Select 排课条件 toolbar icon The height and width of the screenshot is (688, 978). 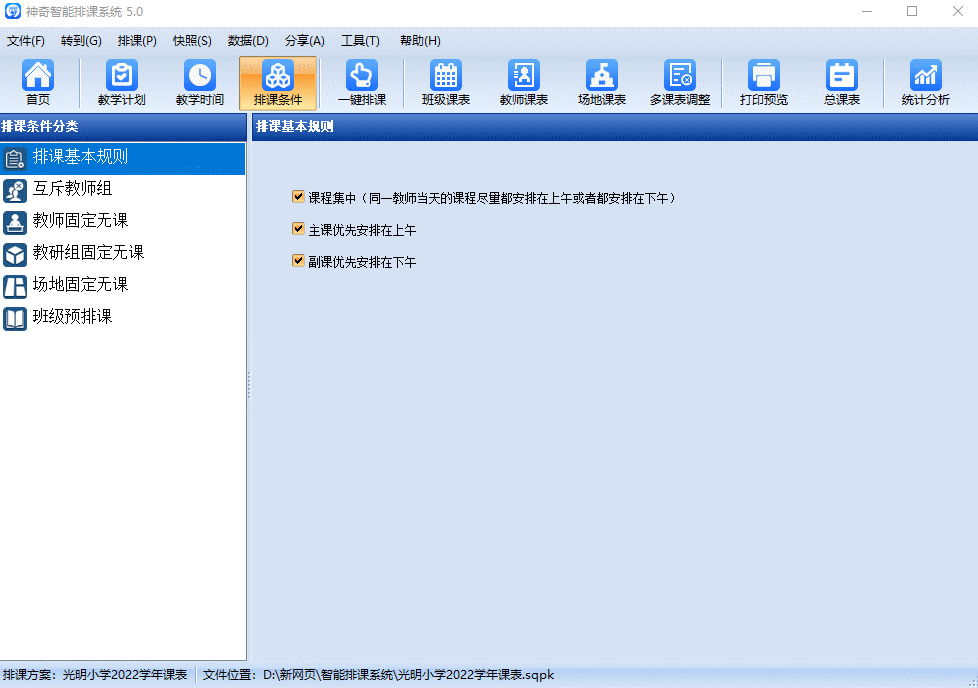point(278,82)
